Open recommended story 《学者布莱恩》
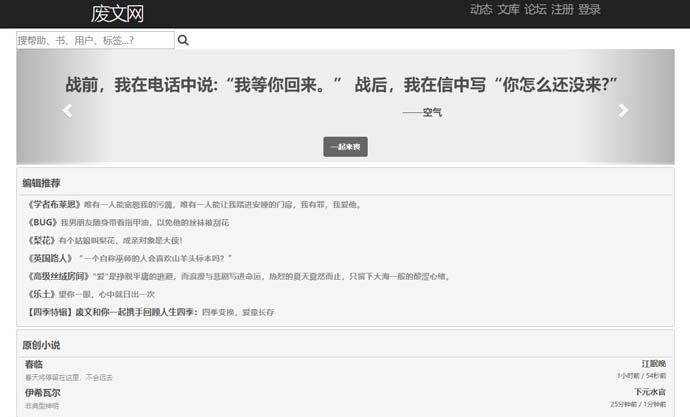 tap(54, 205)
